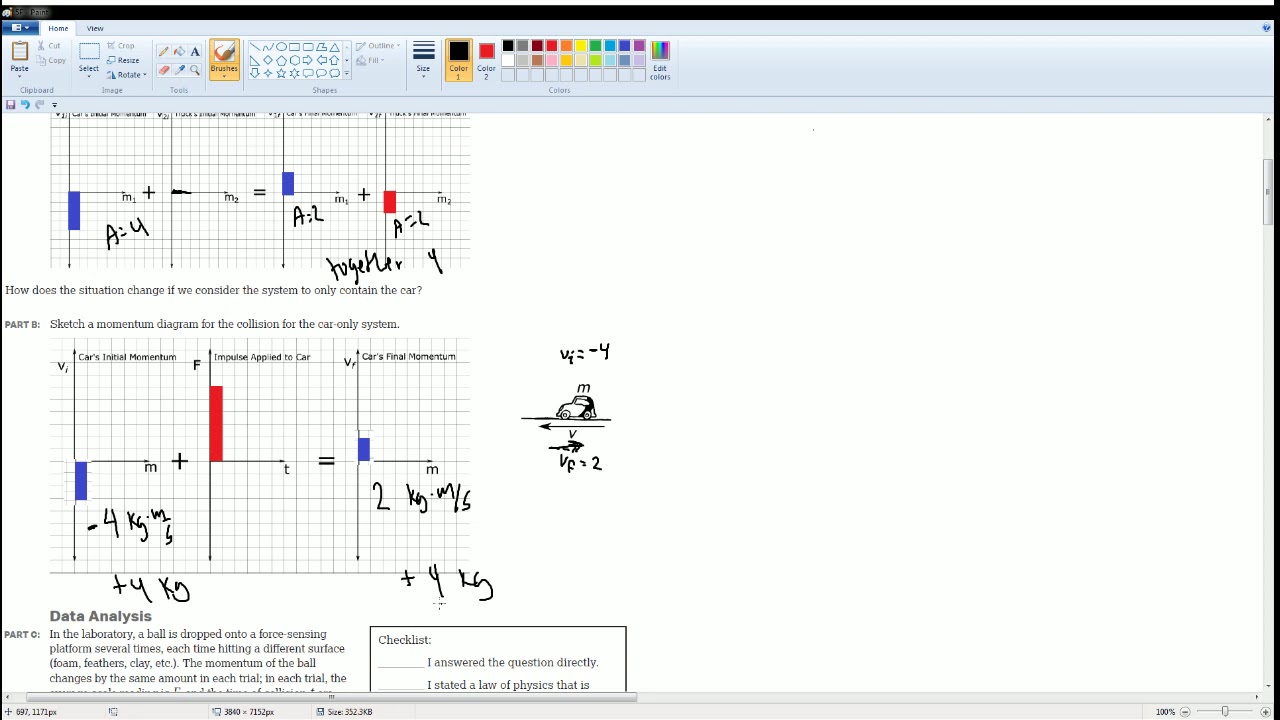
Task: Activate Color 2 background selector
Action: 486,60
